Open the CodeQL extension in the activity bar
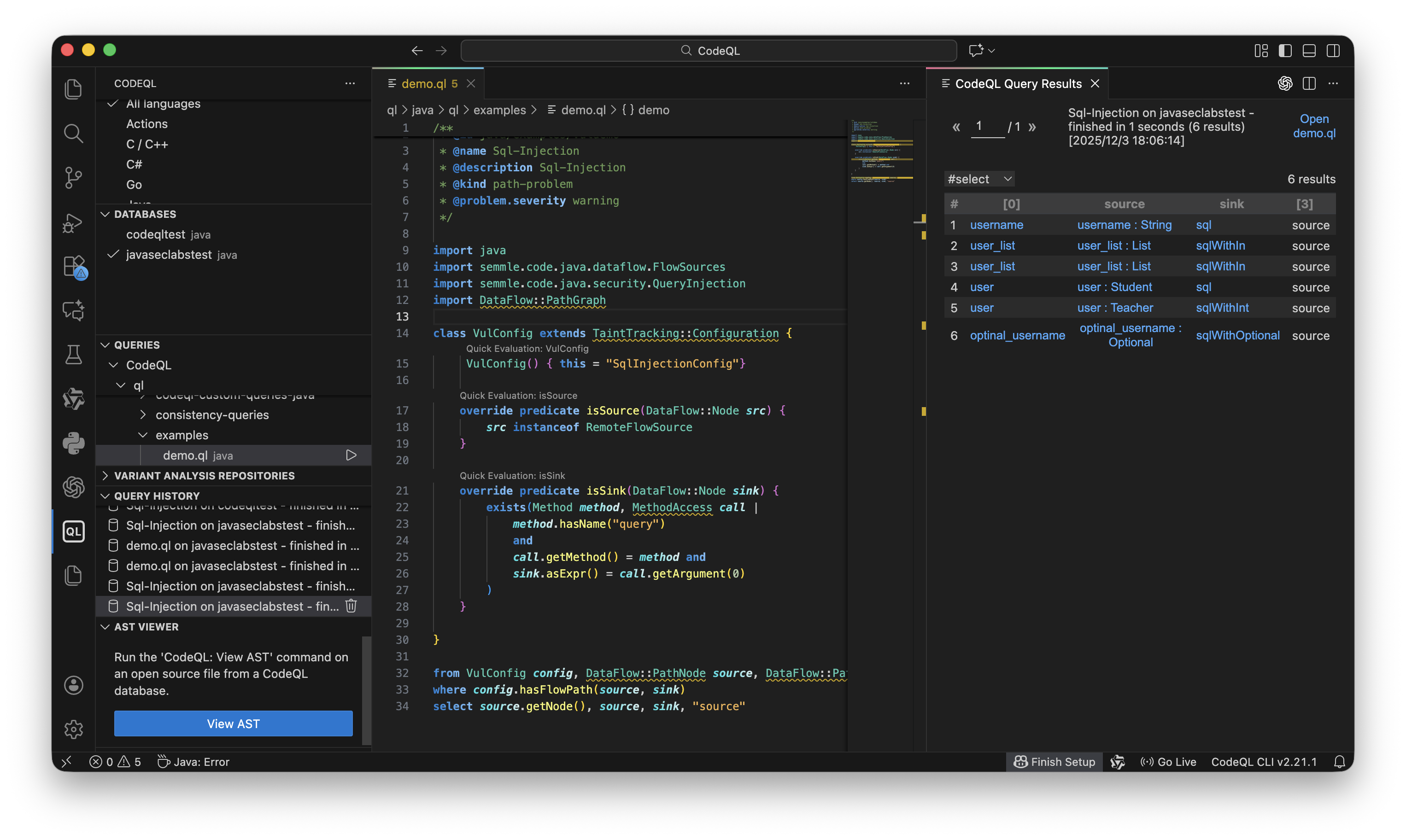This screenshot has height=840, width=1406. [74, 531]
